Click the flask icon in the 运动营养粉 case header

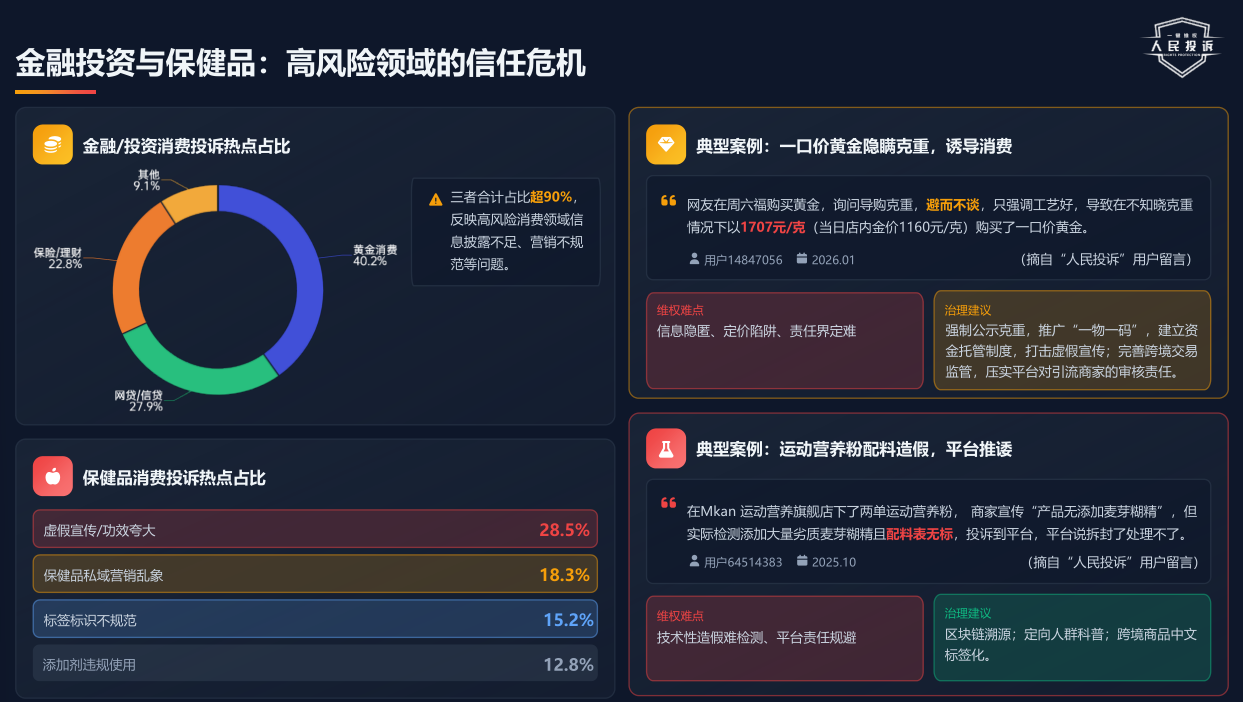pyautogui.click(x=666, y=448)
